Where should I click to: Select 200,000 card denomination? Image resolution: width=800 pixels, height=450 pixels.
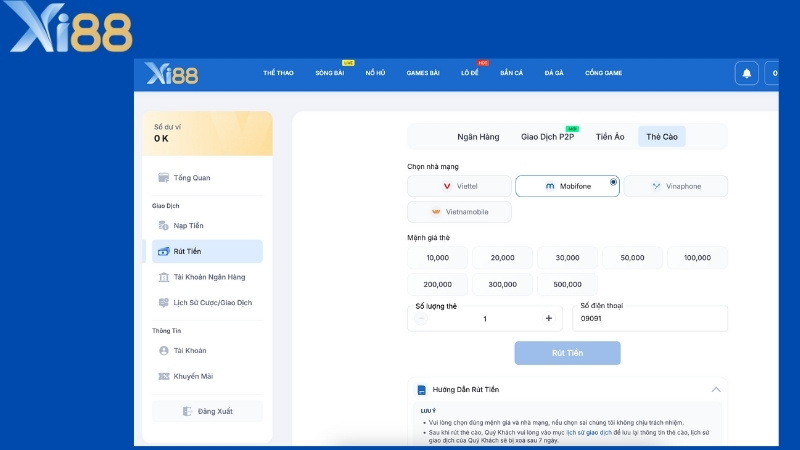[x=437, y=284]
